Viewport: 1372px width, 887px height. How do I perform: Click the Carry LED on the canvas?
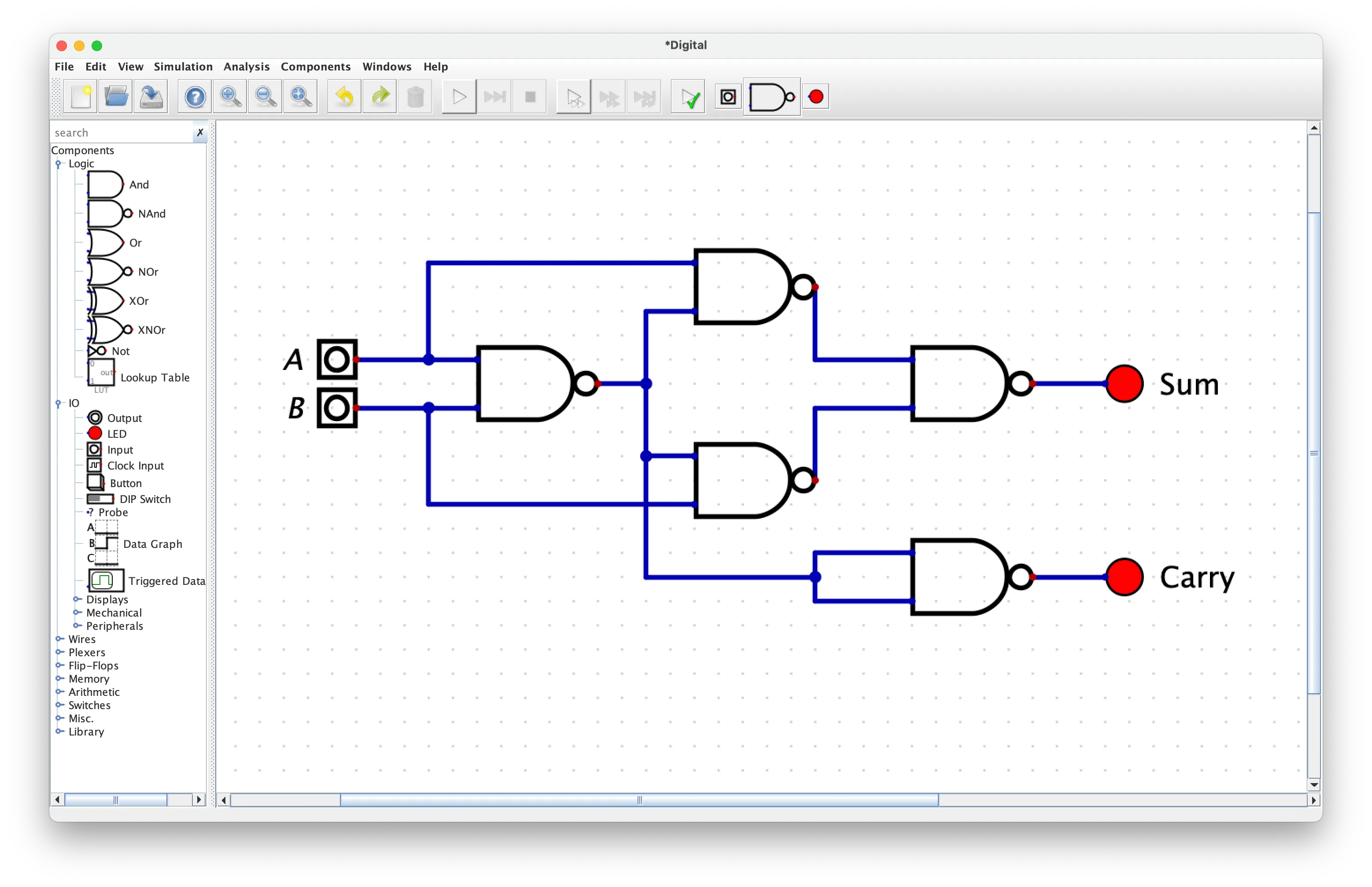1125,577
